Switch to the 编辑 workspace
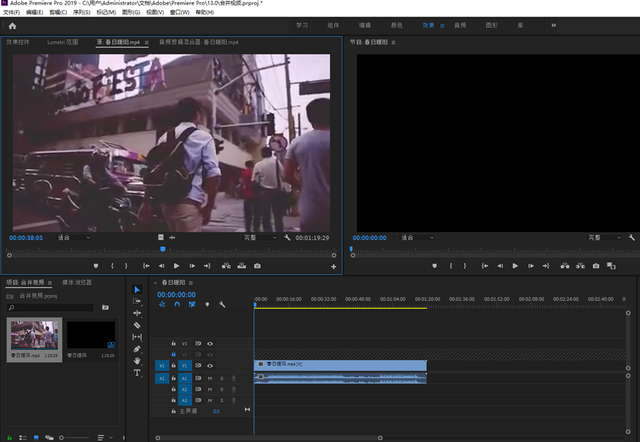 pos(365,24)
